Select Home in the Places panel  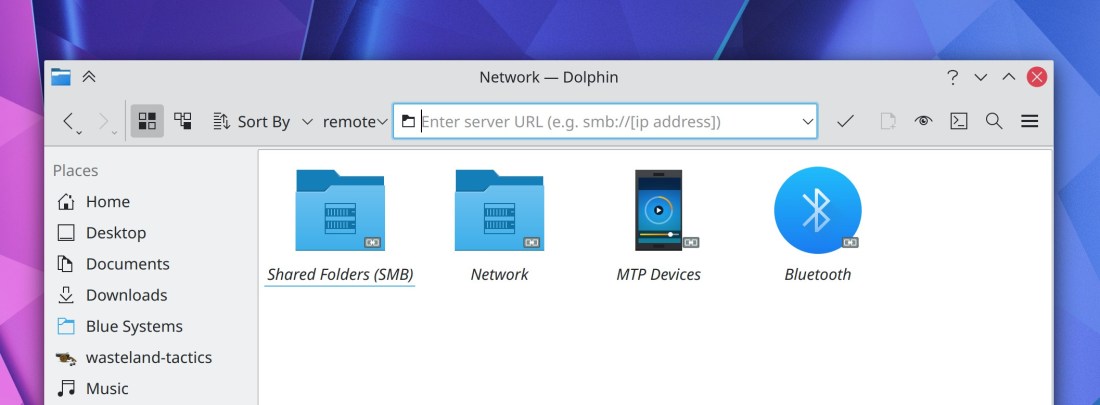click(107, 201)
